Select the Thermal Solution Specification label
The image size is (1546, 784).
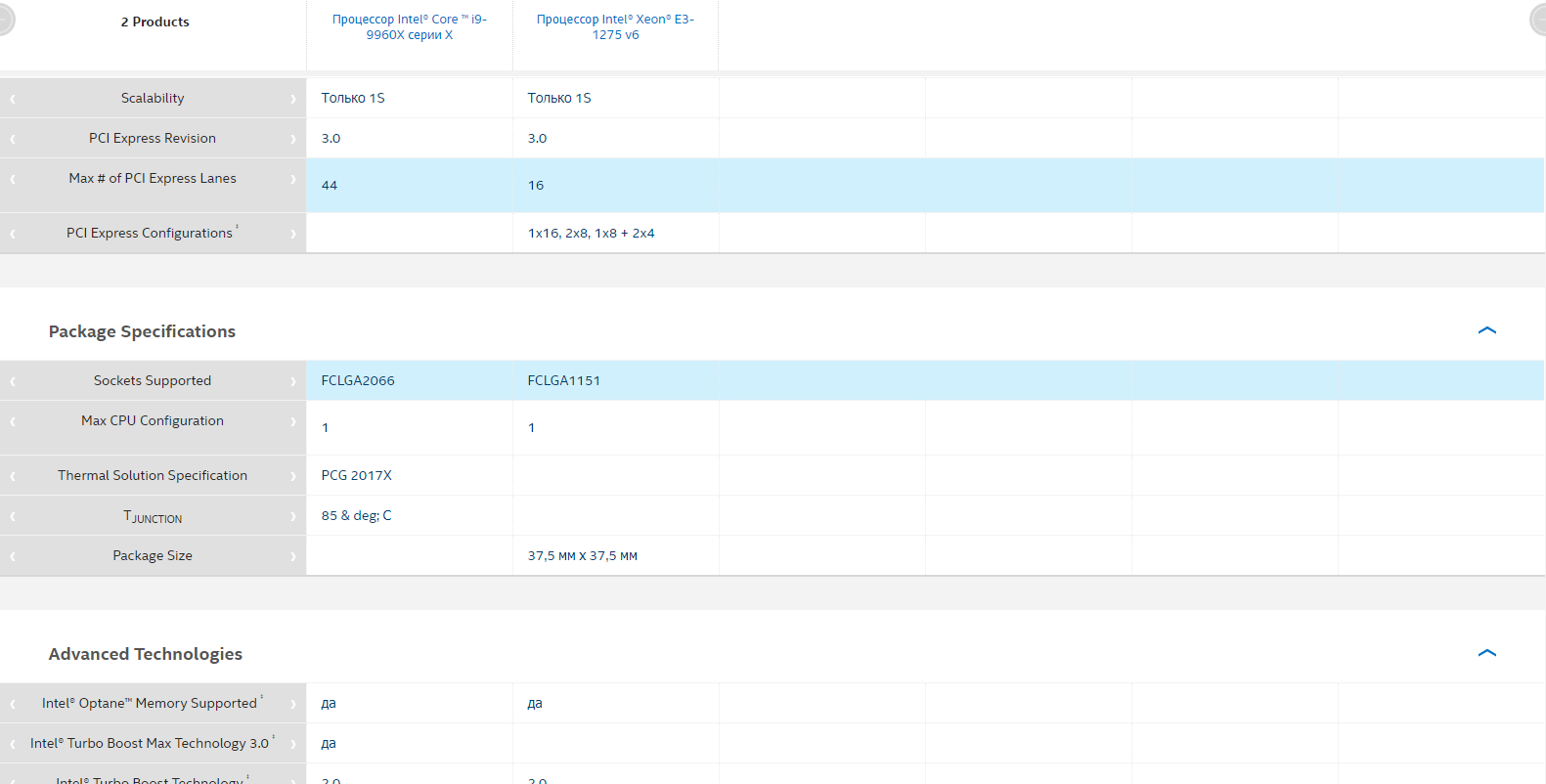pyautogui.click(x=153, y=475)
